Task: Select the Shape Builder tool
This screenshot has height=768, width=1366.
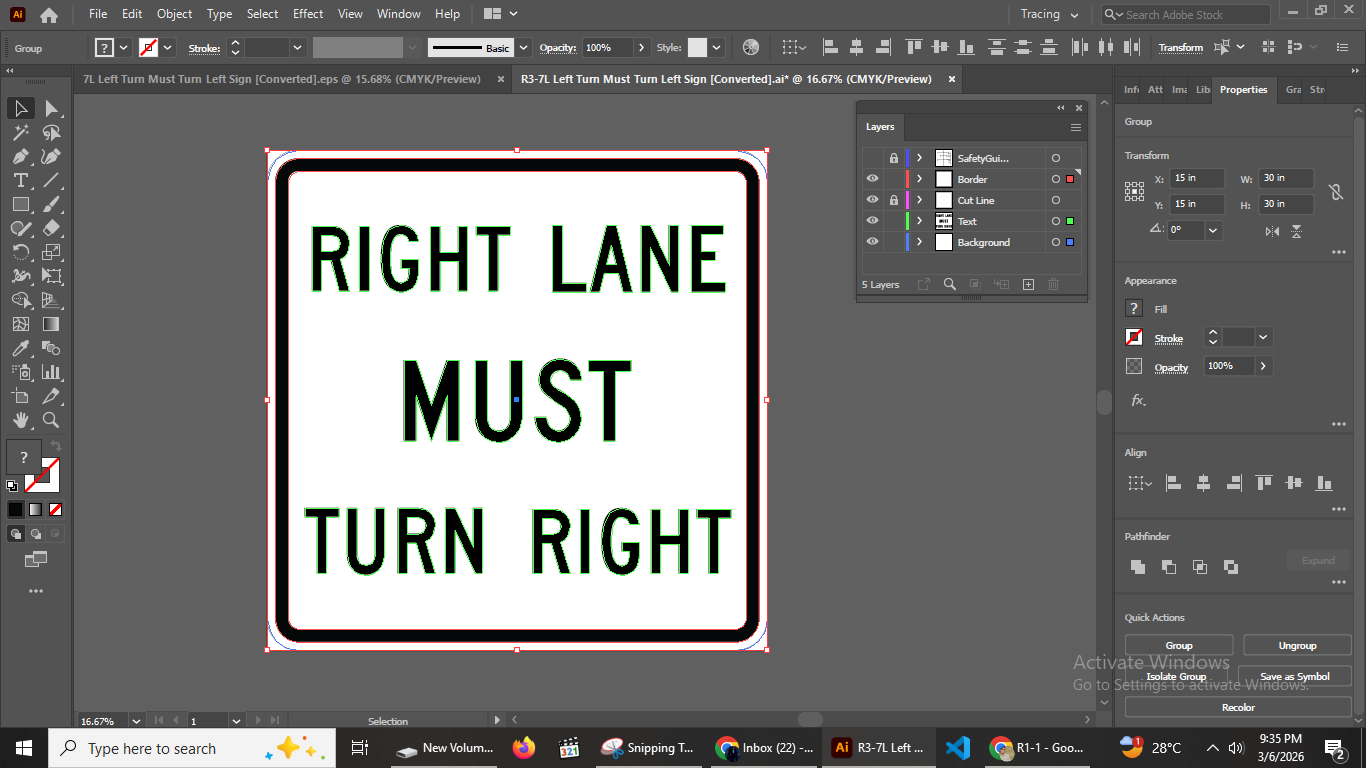Action: [x=20, y=300]
